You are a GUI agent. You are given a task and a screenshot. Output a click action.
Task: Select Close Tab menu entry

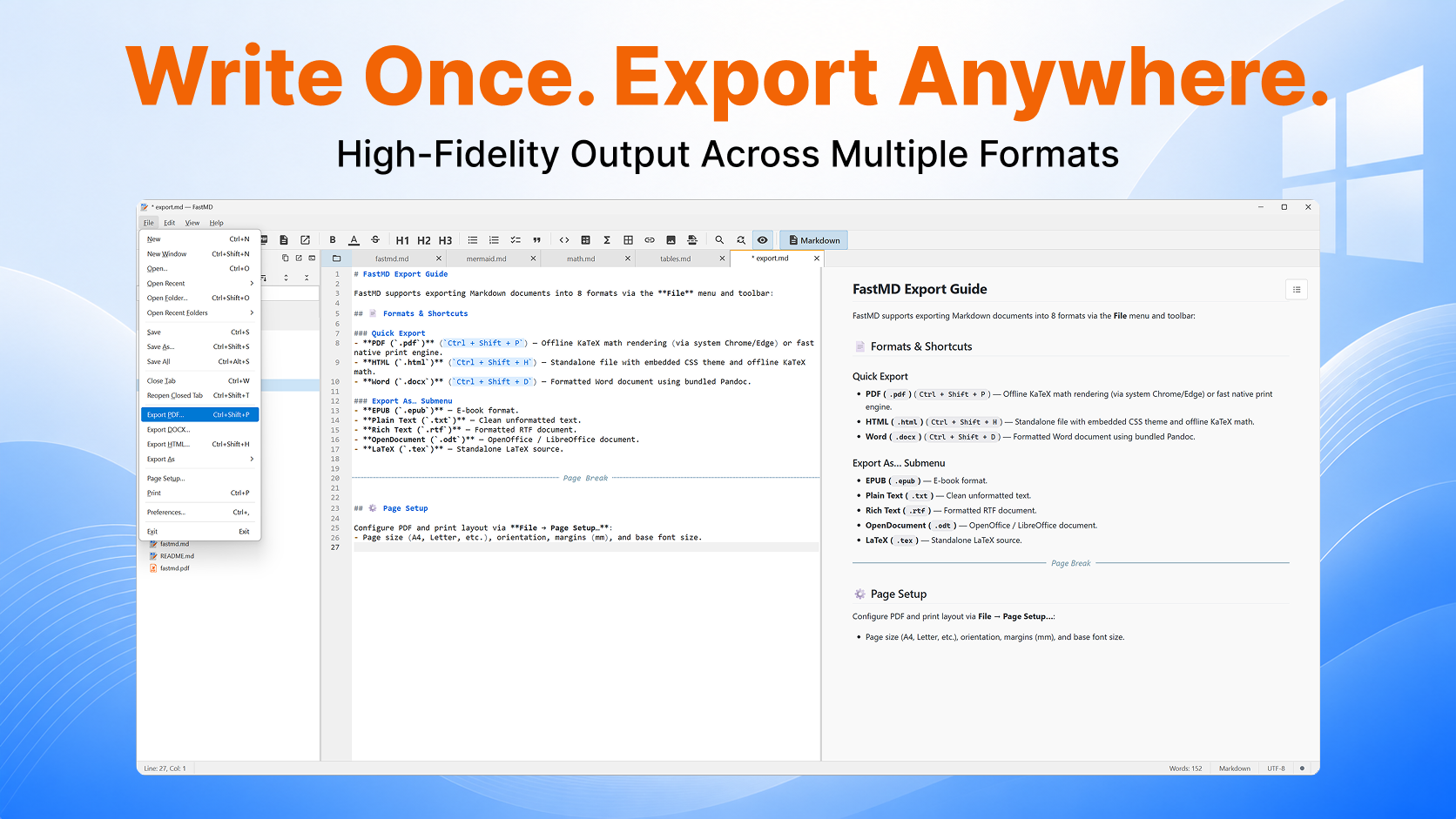point(199,381)
